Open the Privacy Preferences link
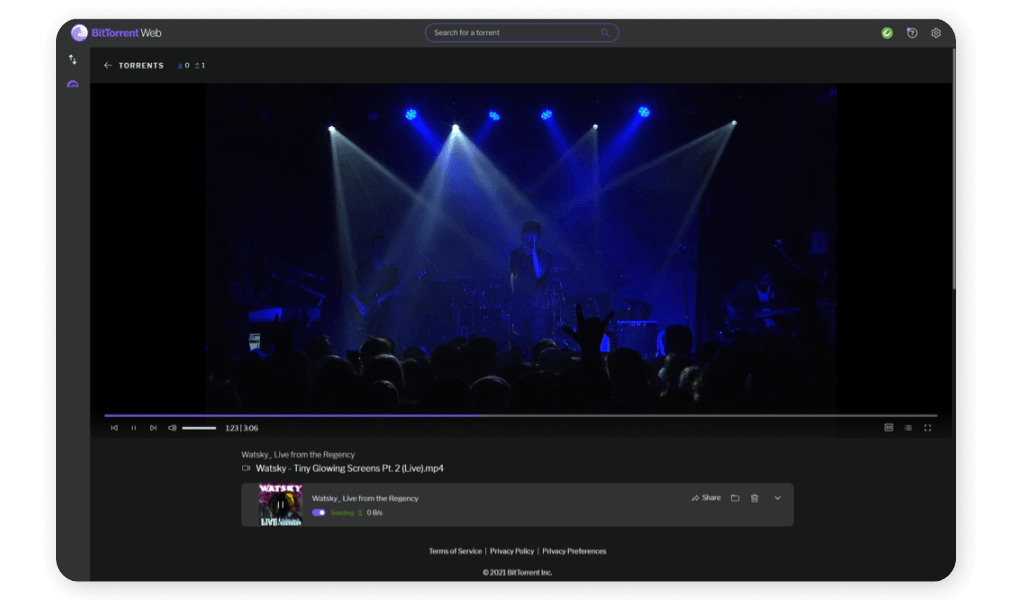Screen dimensions: 1012x600 pyautogui.click(x=574, y=551)
